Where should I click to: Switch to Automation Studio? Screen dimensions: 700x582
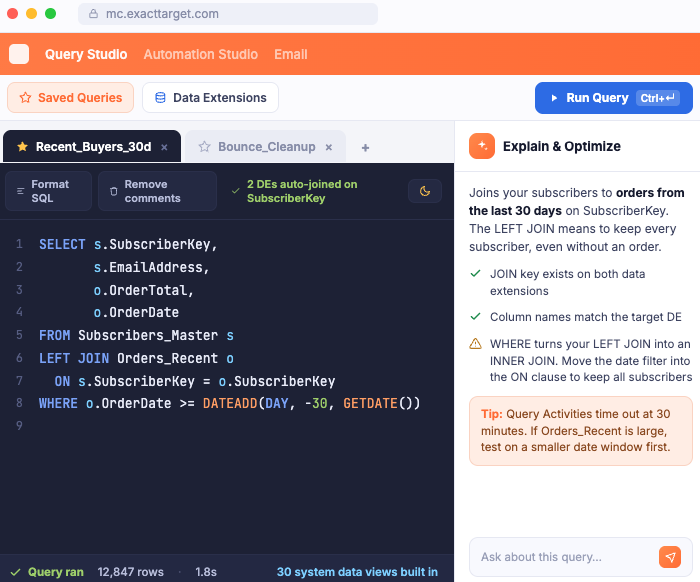pos(200,54)
